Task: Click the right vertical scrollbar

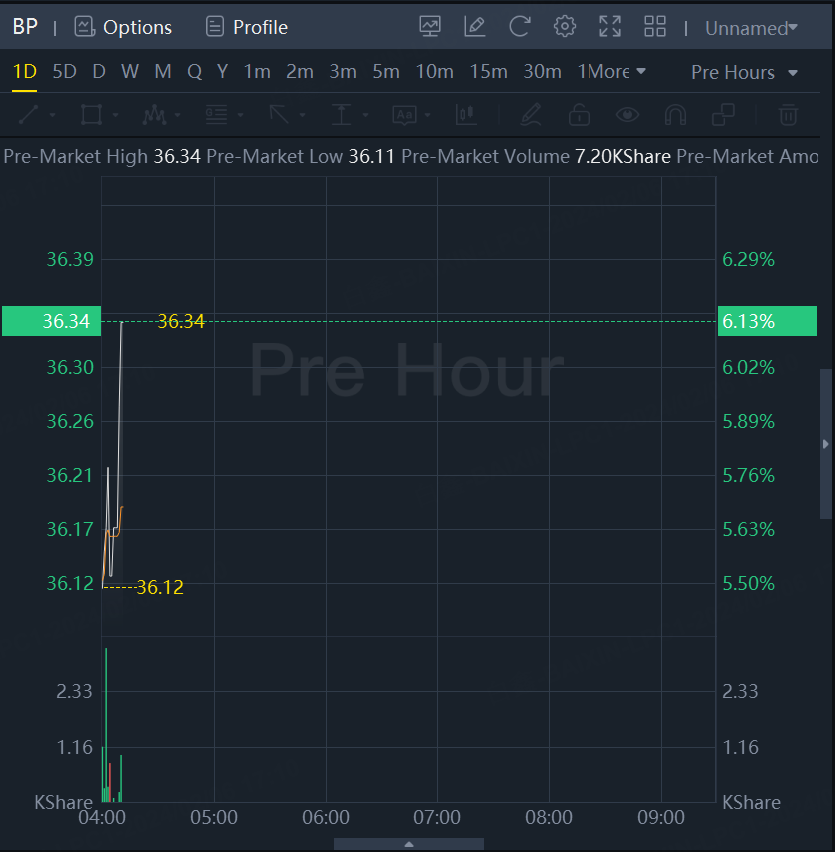Action: [826, 444]
